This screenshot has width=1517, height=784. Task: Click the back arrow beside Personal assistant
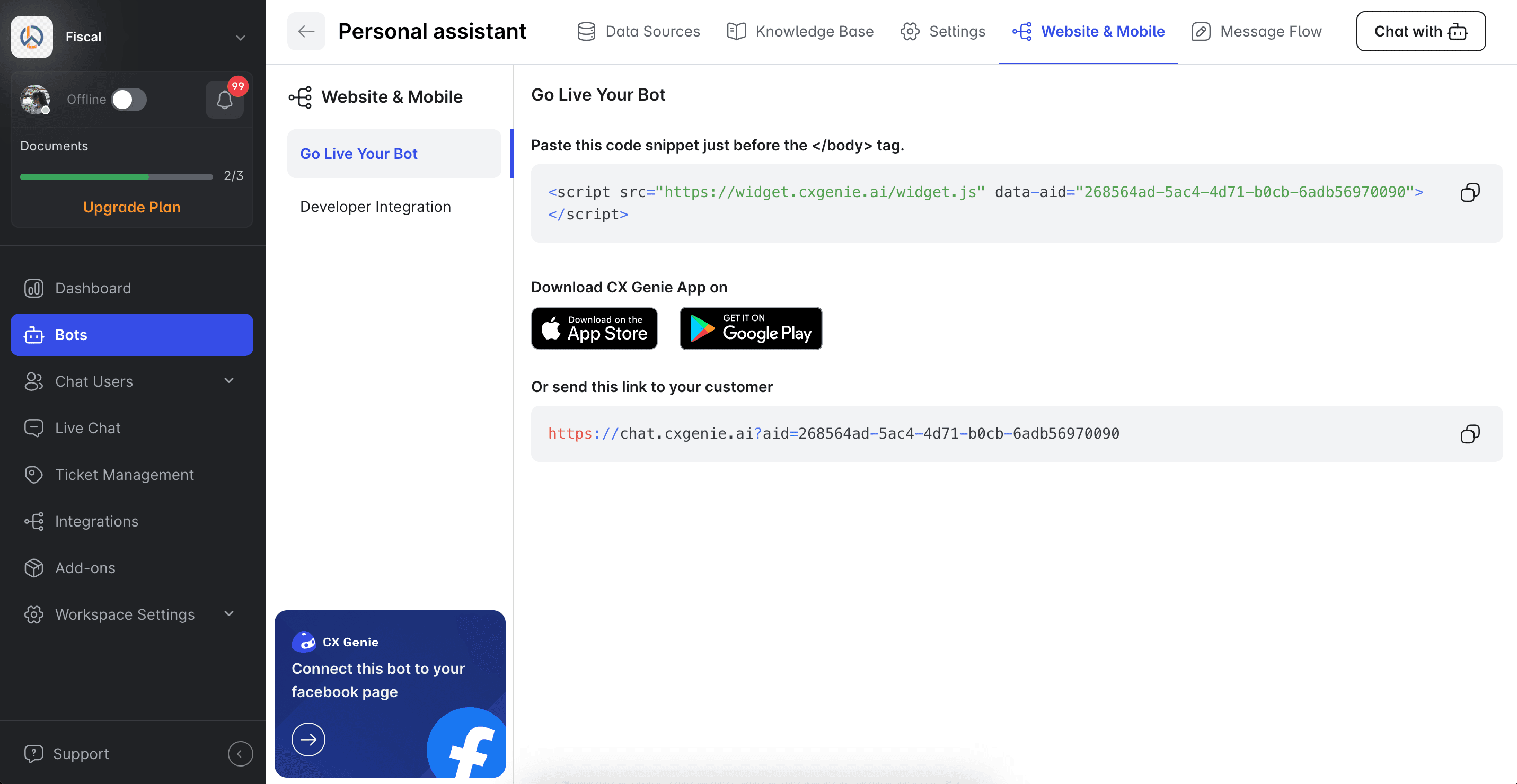click(x=306, y=31)
